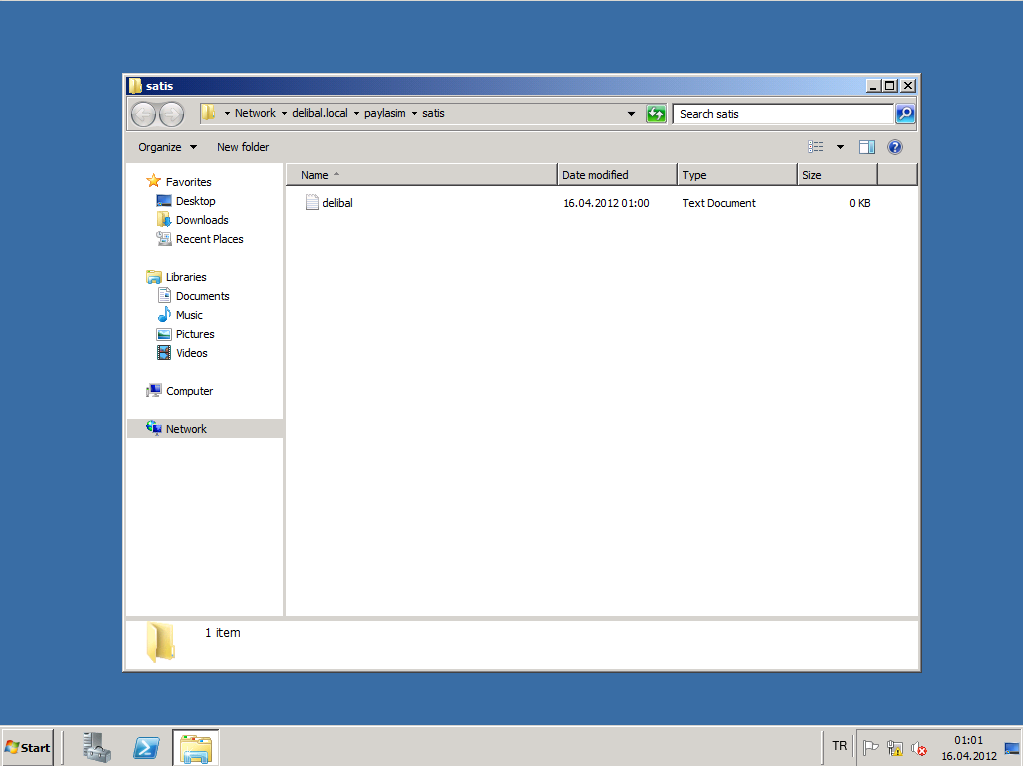Open Downloads in Favorites
Image resolution: width=1023 pixels, height=766 pixels.
202,220
